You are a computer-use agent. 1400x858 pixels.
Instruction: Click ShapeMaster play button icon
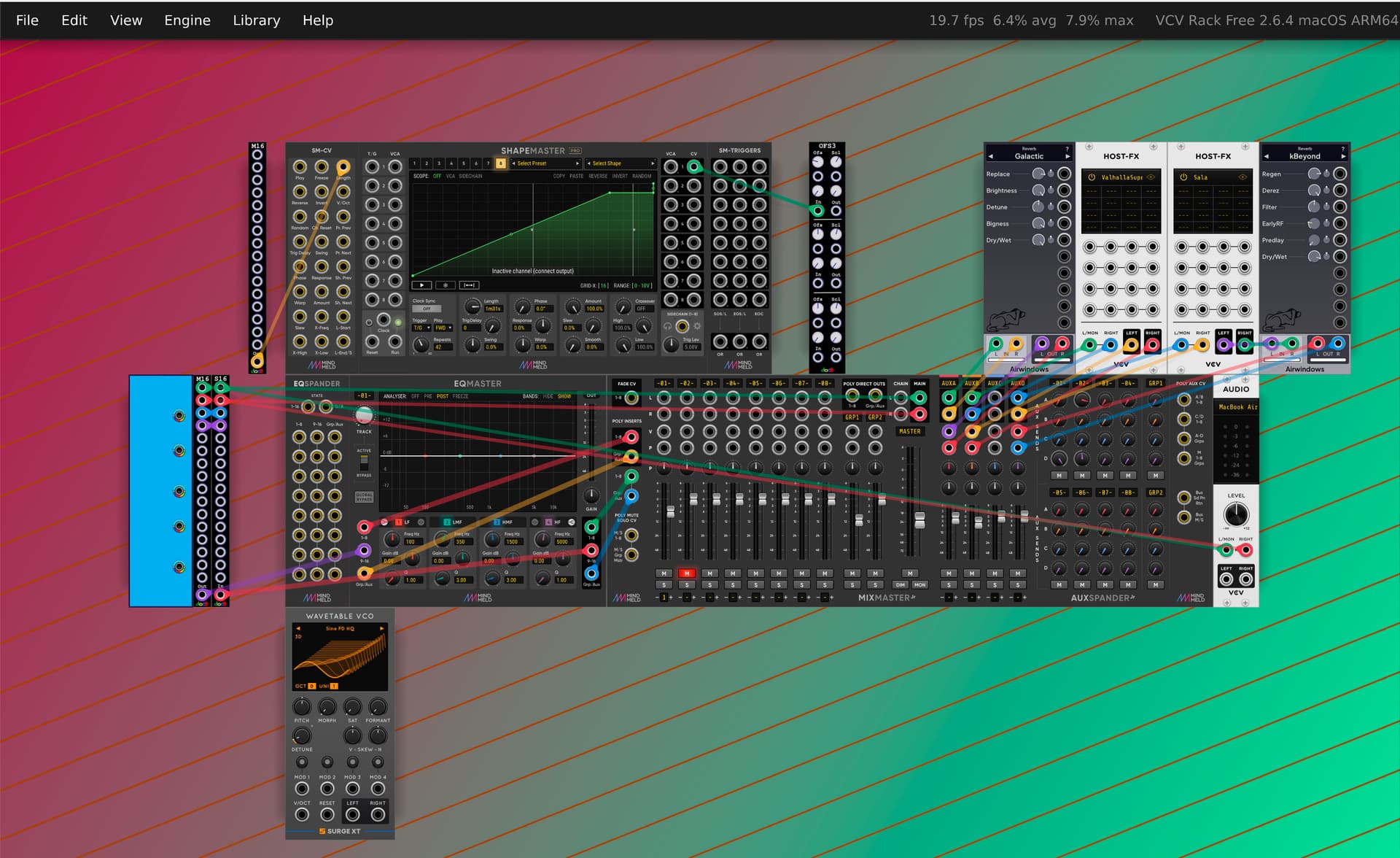pyautogui.click(x=421, y=285)
